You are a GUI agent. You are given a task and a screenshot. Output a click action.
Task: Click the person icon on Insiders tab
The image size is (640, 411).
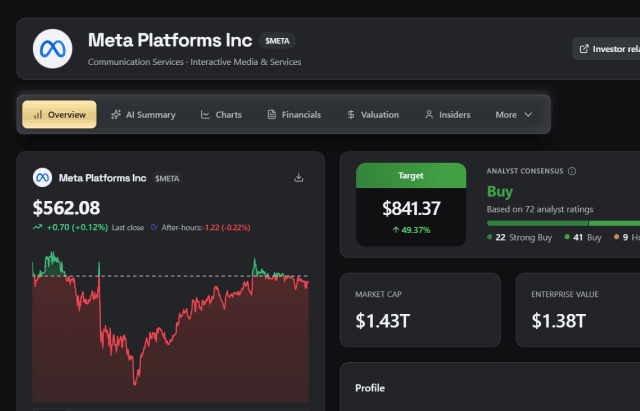(x=429, y=115)
